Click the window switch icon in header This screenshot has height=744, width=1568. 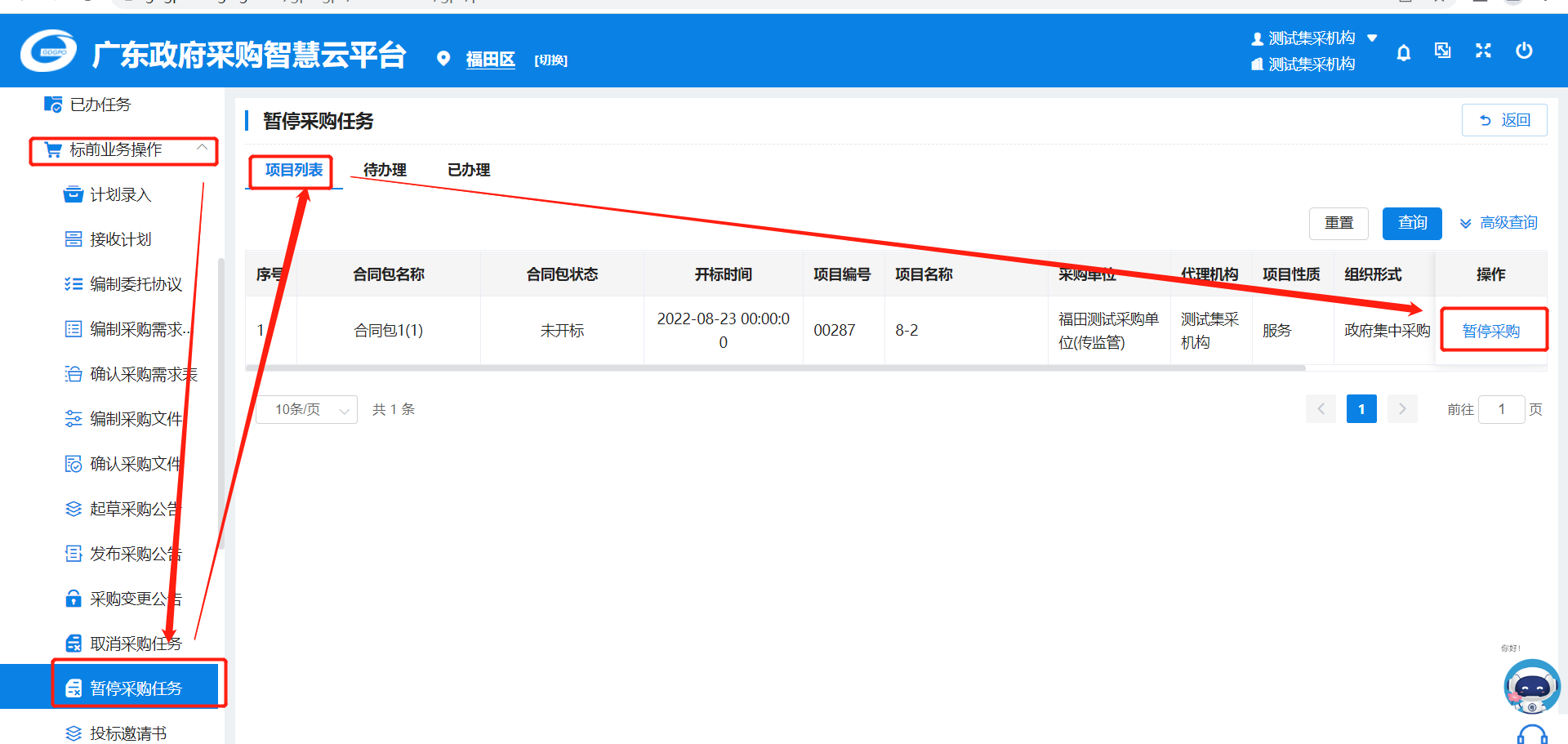[x=1443, y=51]
